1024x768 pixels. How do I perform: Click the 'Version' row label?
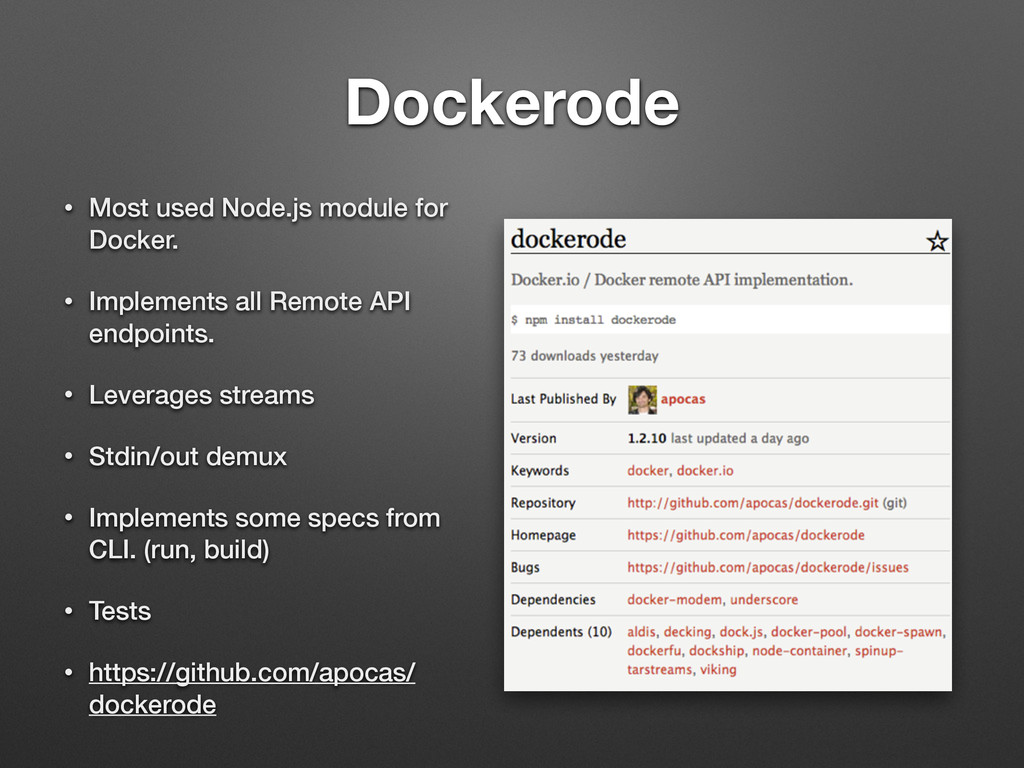pyautogui.click(x=534, y=438)
